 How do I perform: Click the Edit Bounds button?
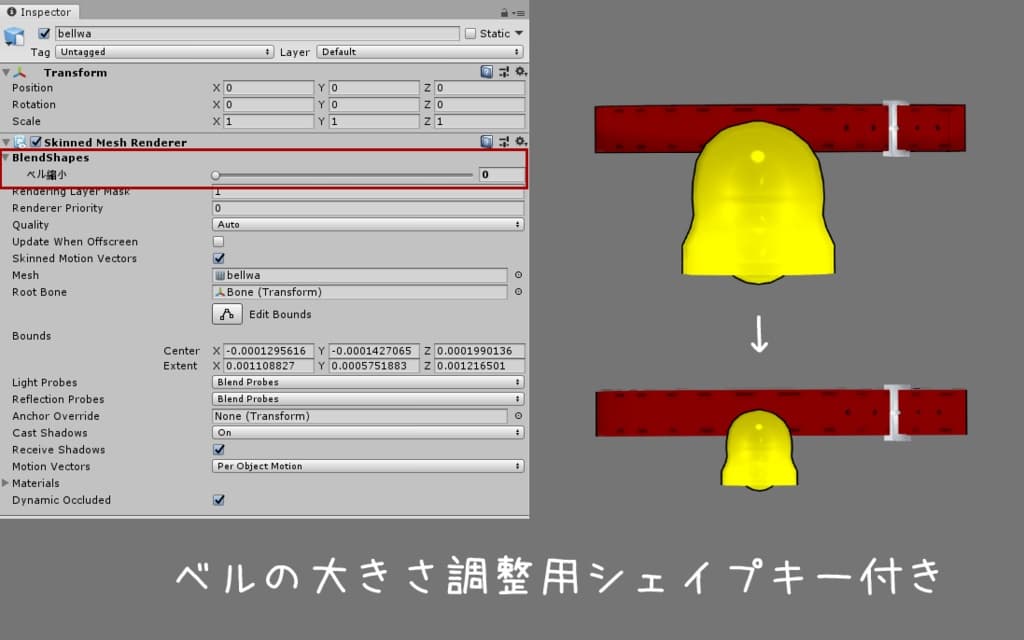(227, 314)
